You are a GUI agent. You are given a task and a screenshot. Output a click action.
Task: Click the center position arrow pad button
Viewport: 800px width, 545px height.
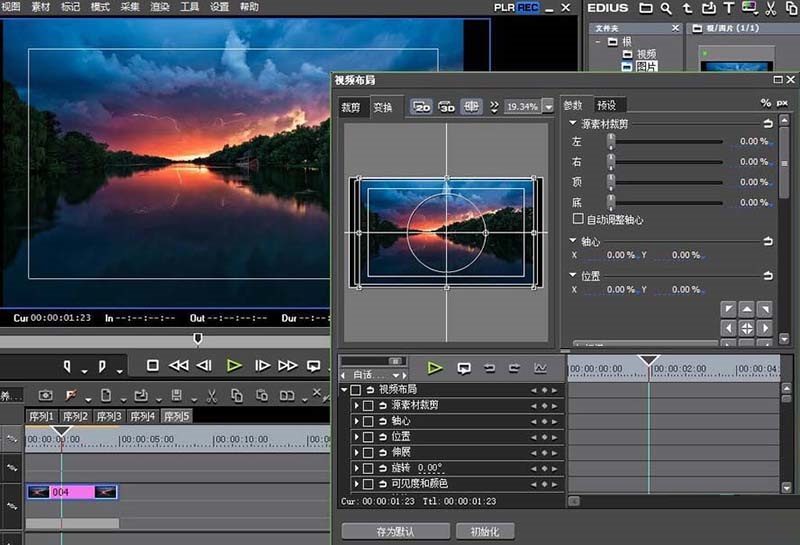coord(746,328)
